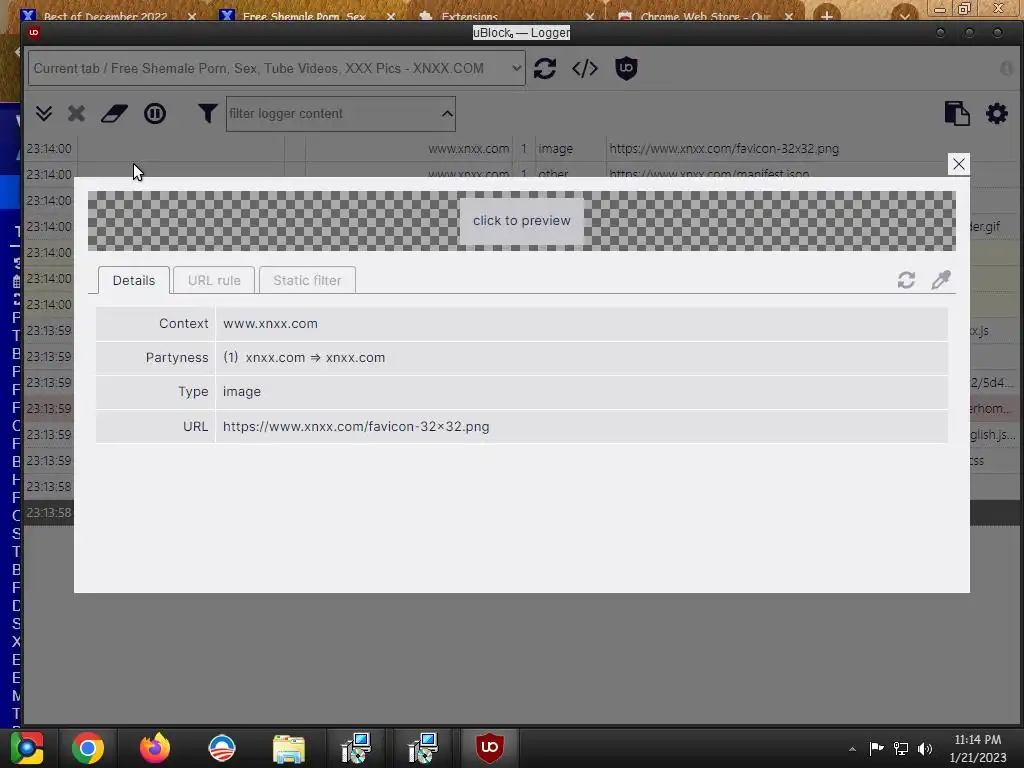Click the Context value www.xnxx.com
The width and height of the screenshot is (1024, 768).
tap(270, 323)
